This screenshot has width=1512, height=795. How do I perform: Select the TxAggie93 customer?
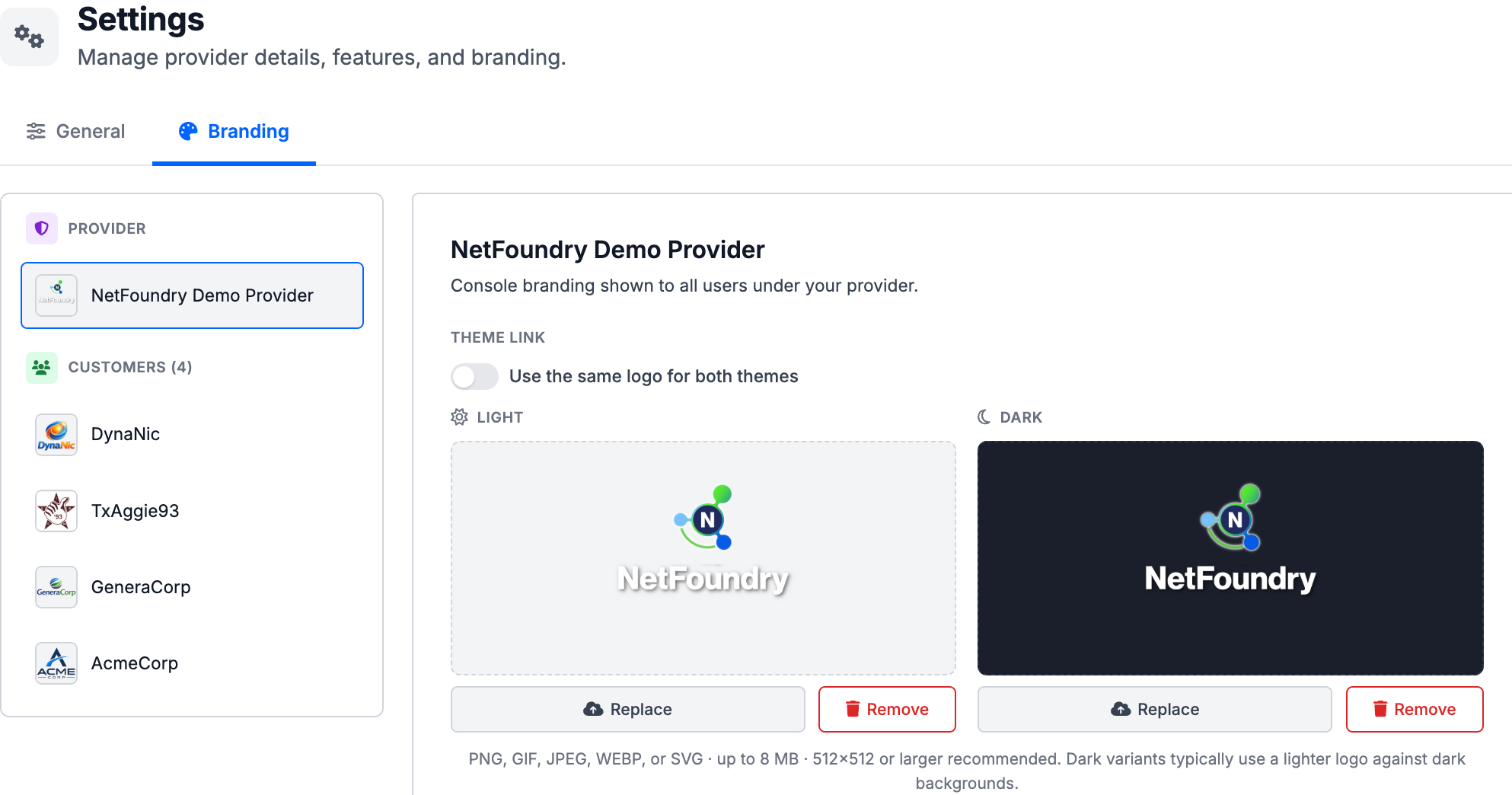pos(192,511)
